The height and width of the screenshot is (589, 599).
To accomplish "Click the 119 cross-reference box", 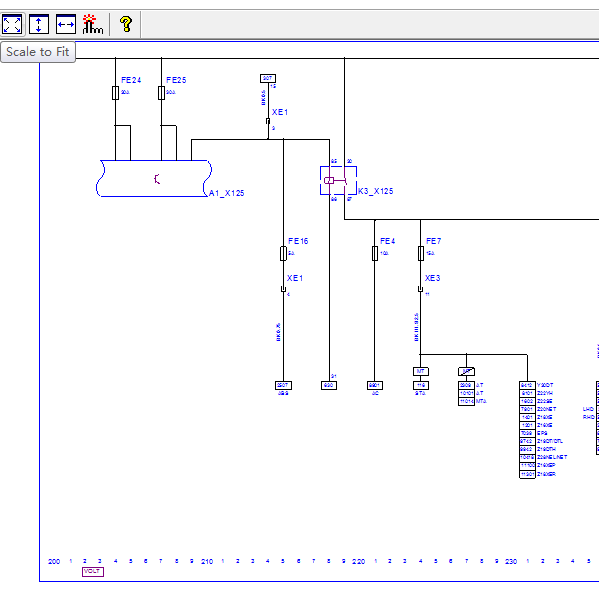I will 421,385.
